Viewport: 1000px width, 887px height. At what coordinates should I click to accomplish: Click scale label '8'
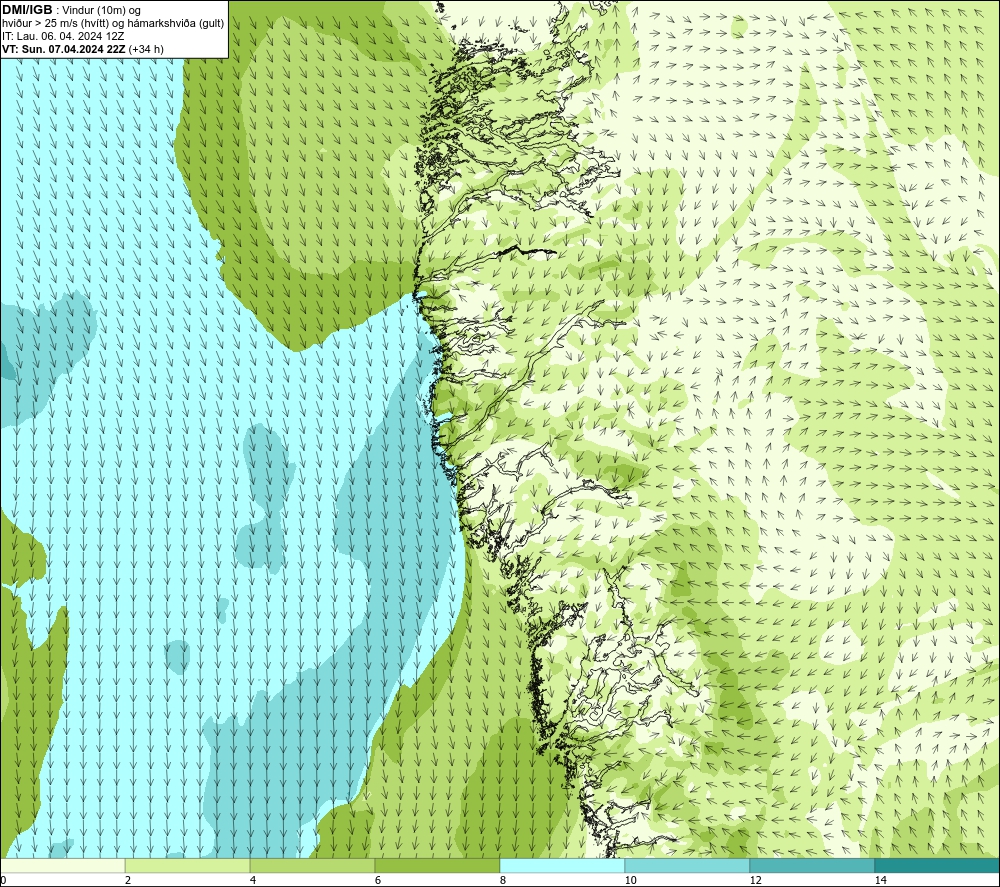coord(503,880)
